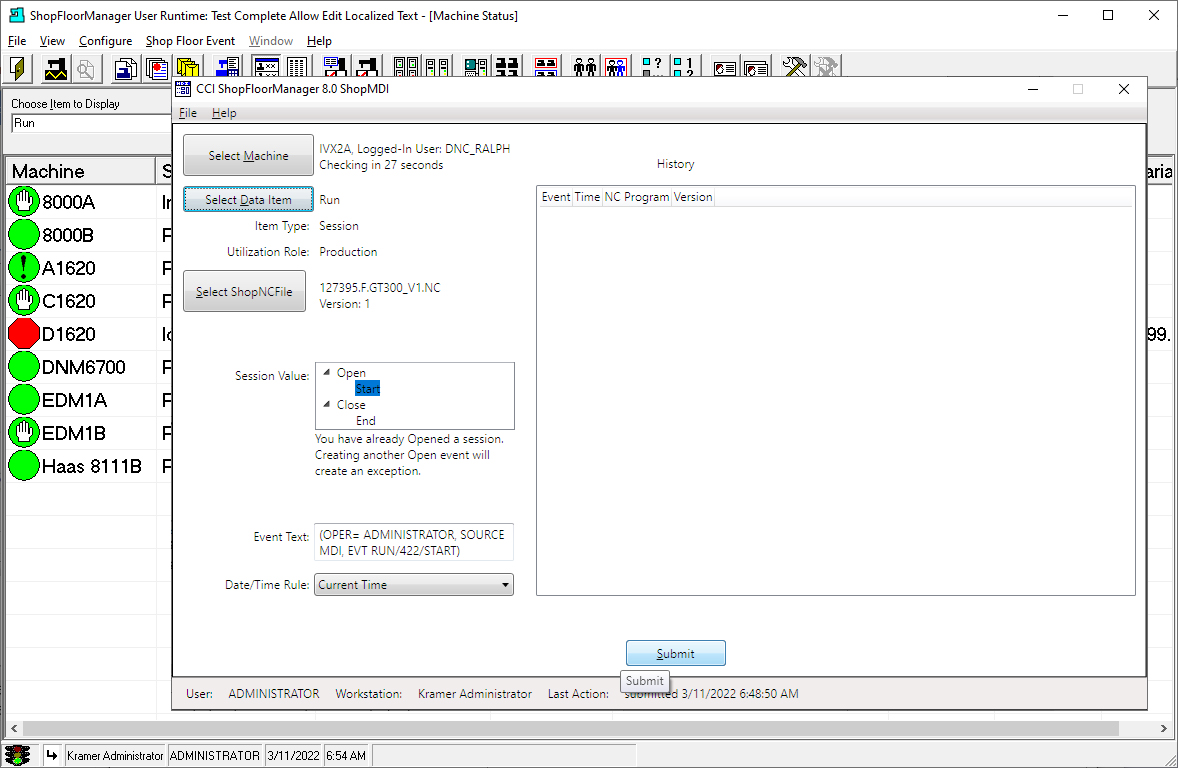This screenshot has width=1178, height=768.
Task: Click the Select Machine button
Action: pos(248,155)
